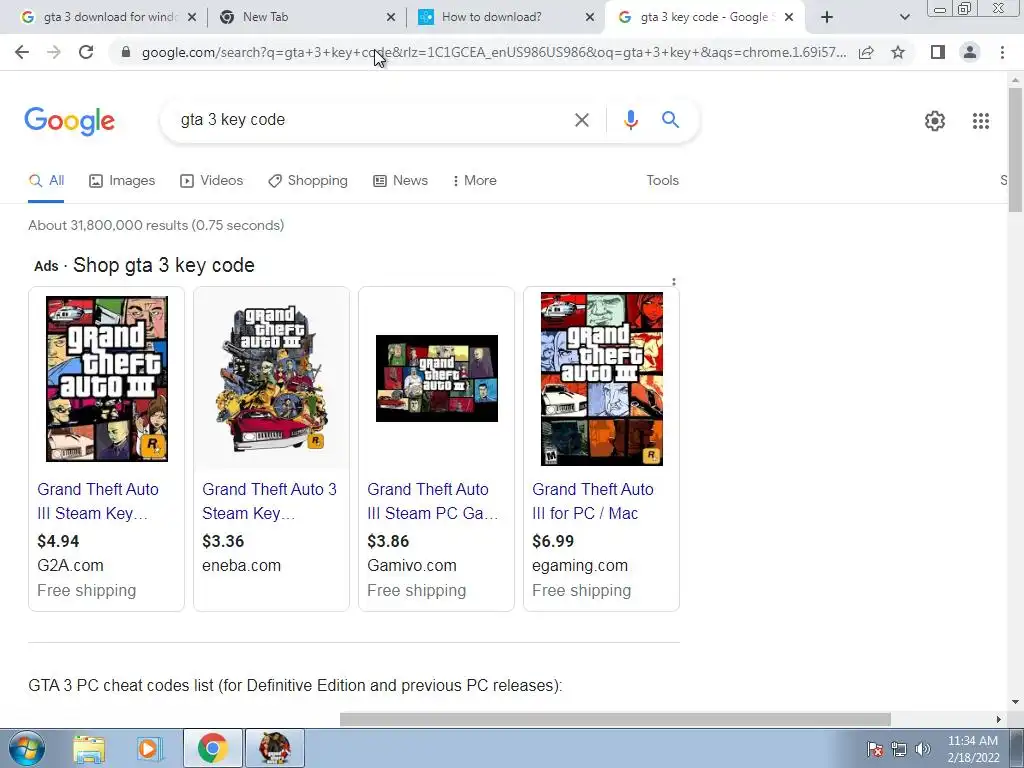Viewport: 1024px width, 768px height.
Task: Click the browser address bar URL
Action: pos(494,52)
